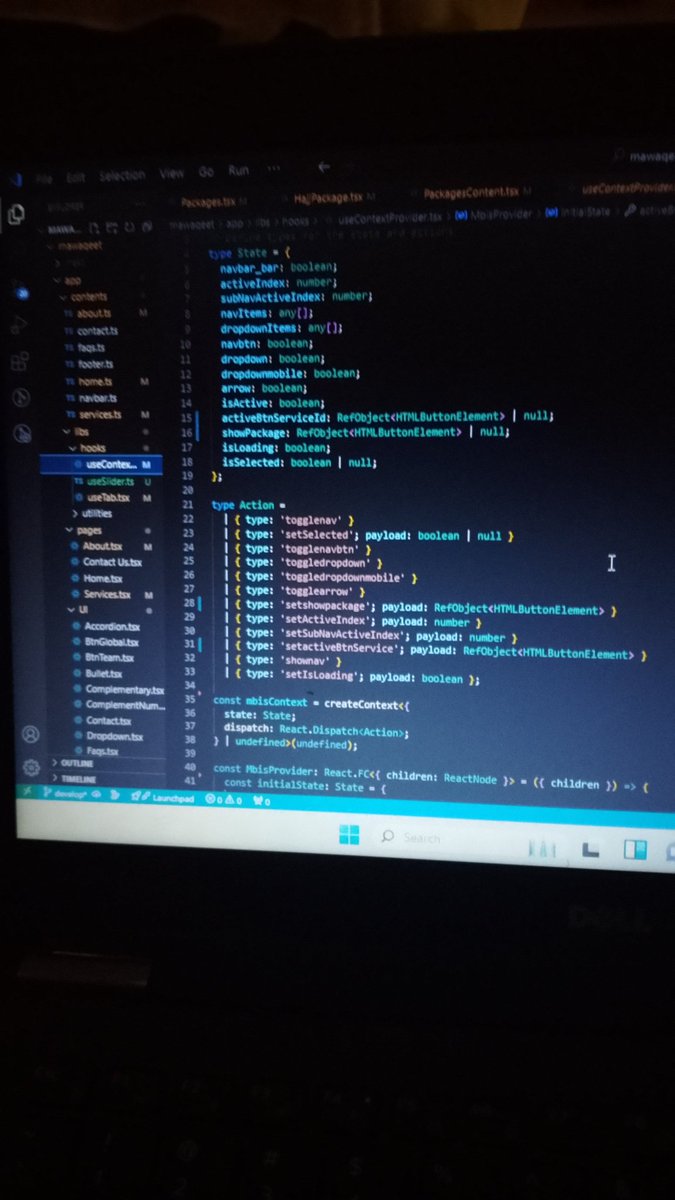Image resolution: width=675 pixels, height=1200 pixels.
Task: Open the Run menu
Action: click(238, 171)
